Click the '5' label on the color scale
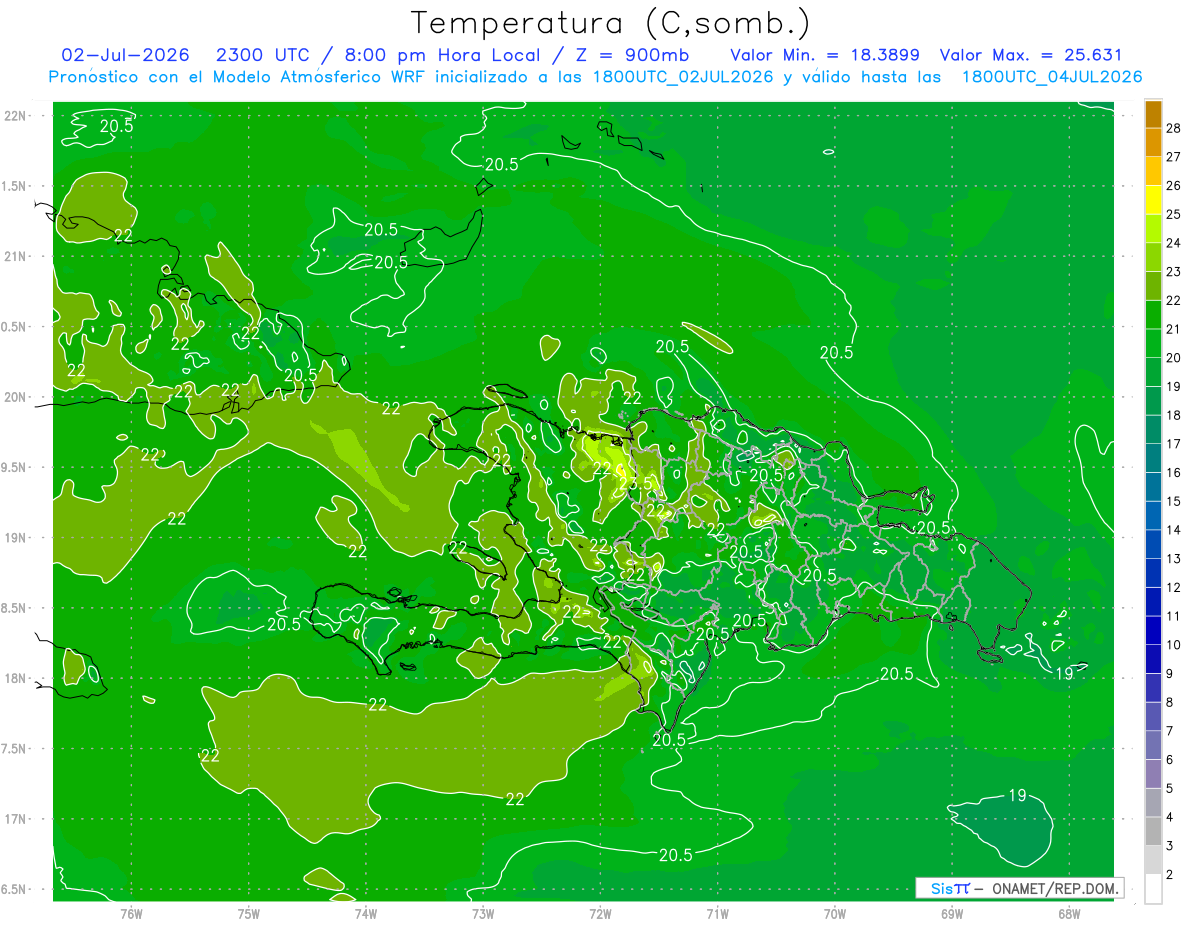Screen dimensions: 1200x927 pyautogui.click(x=1171, y=789)
